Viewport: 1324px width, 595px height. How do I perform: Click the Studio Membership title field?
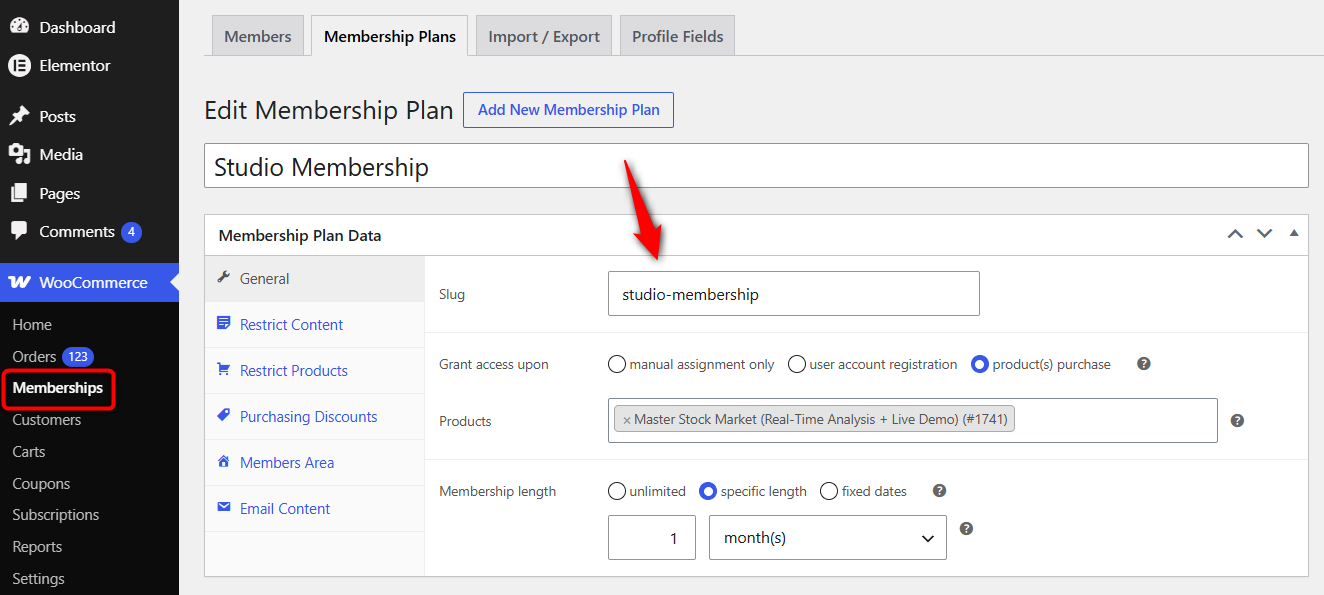756,166
